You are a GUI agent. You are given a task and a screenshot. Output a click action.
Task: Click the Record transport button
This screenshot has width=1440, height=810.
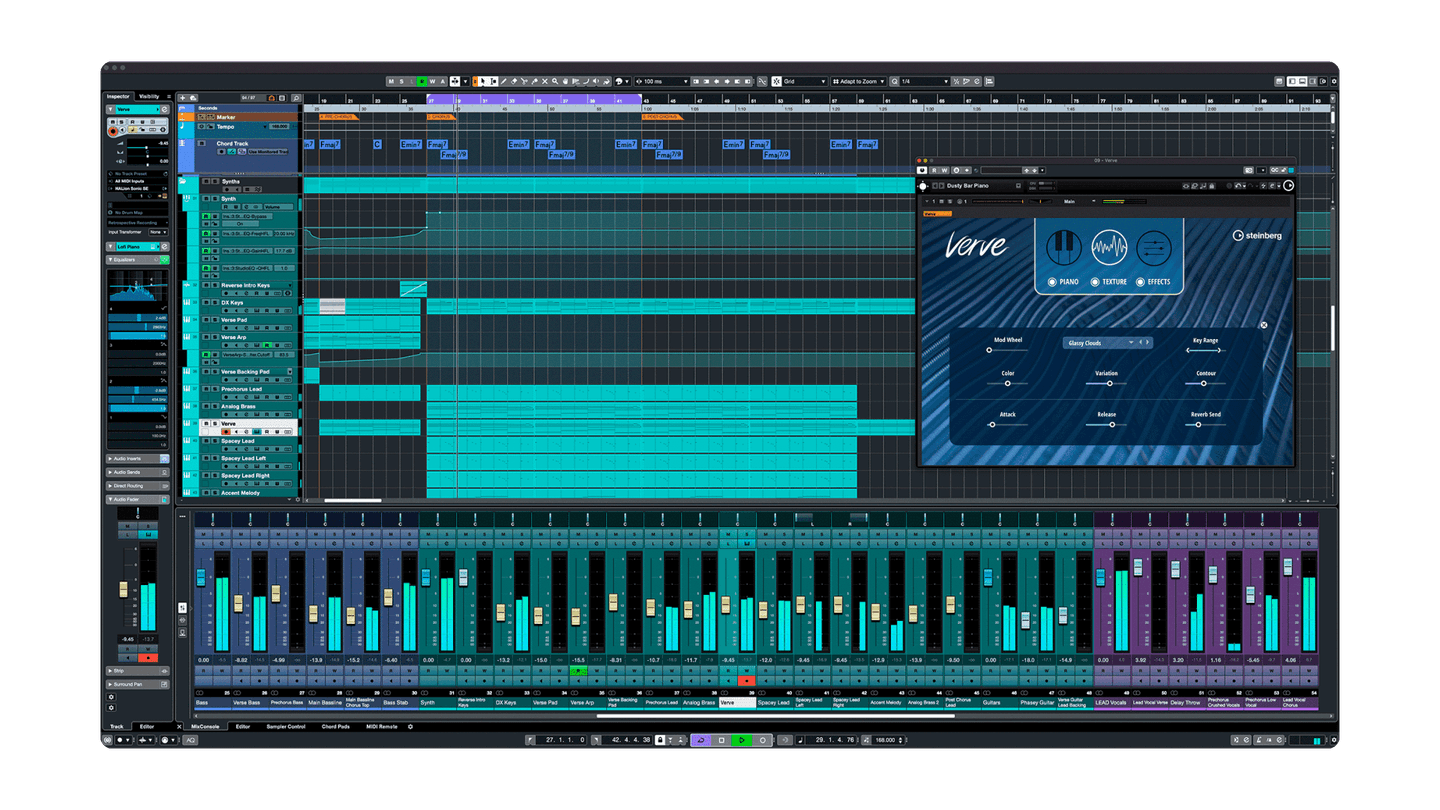tap(762, 740)
